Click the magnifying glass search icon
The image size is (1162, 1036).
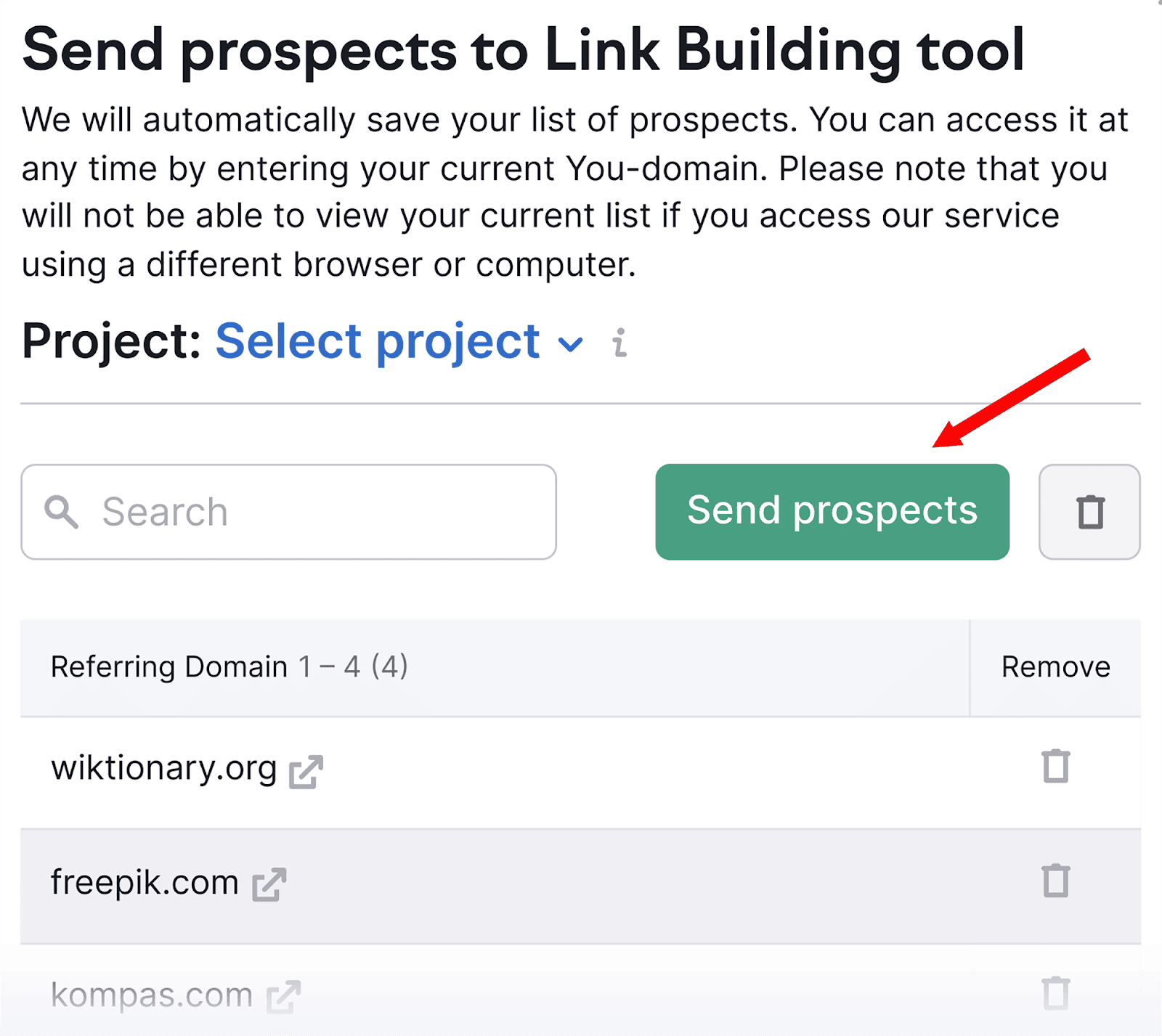pos(62,512)
